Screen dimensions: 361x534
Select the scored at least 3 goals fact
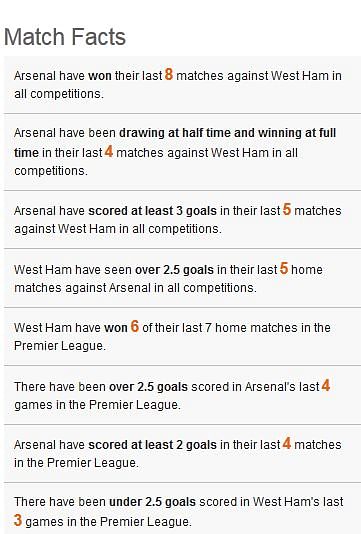pos(183,220)
